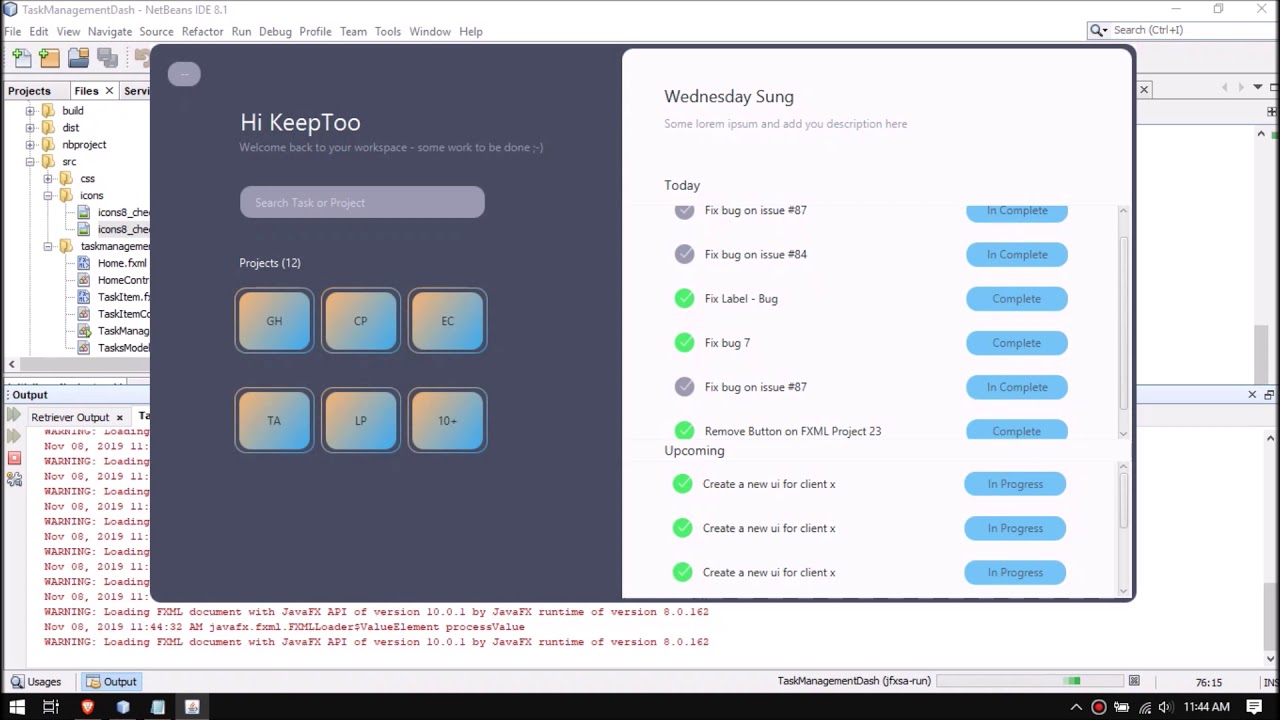Toggle the green check beside Fix Label - Bug
1280x720 pixels.
[x=684, y=299]
